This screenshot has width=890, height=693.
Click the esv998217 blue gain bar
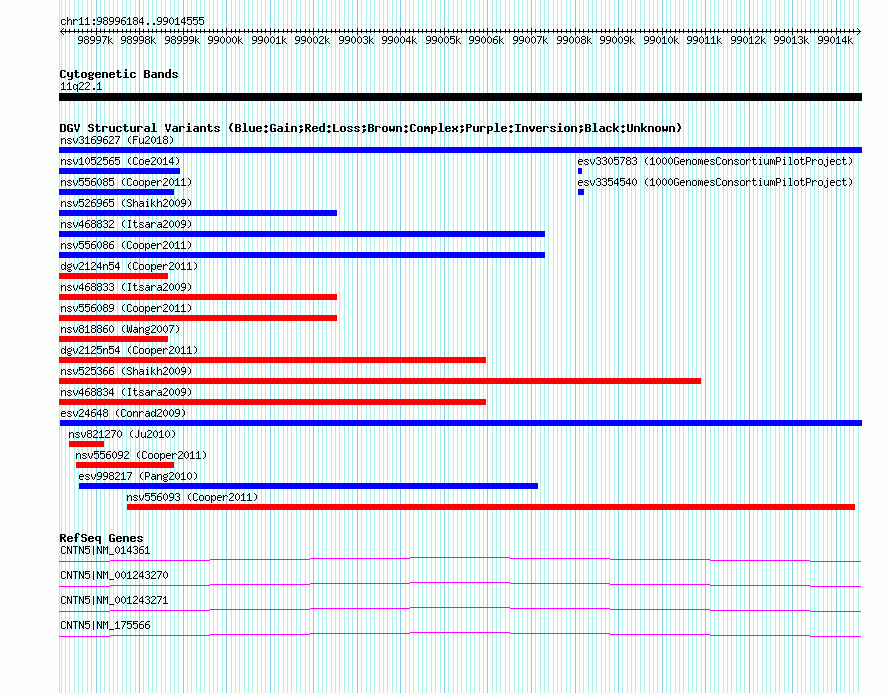click(x=308, y=486)
